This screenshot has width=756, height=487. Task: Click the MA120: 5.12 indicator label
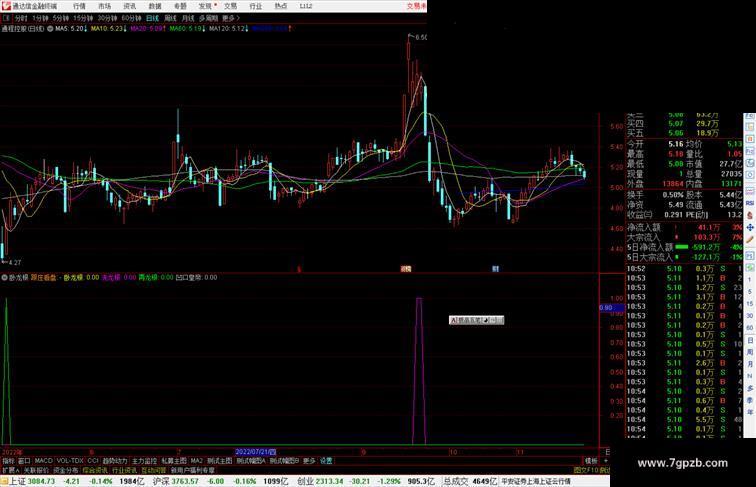(x=228, y=29)
